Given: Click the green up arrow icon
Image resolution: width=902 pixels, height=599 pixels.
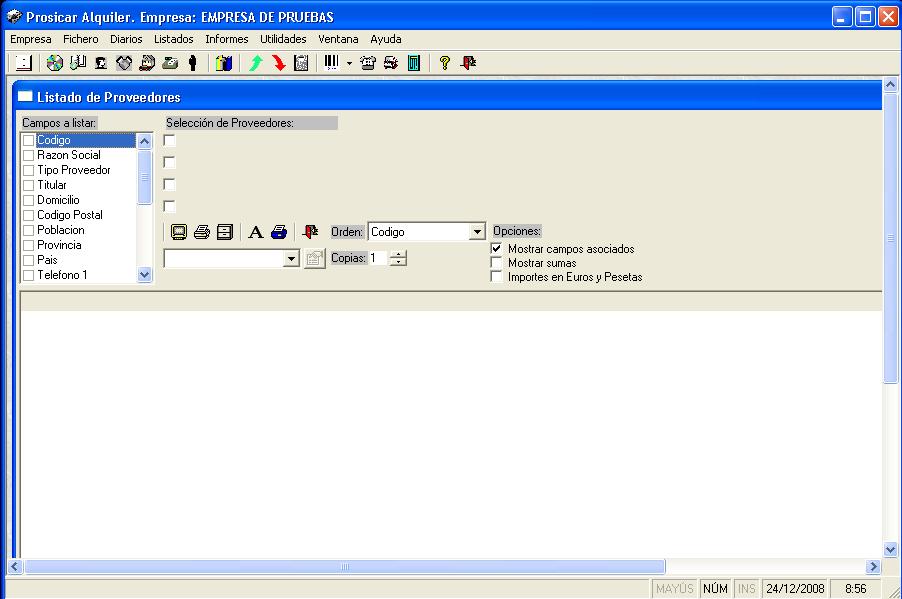Looking at the screenshot, I should (255, 63).
